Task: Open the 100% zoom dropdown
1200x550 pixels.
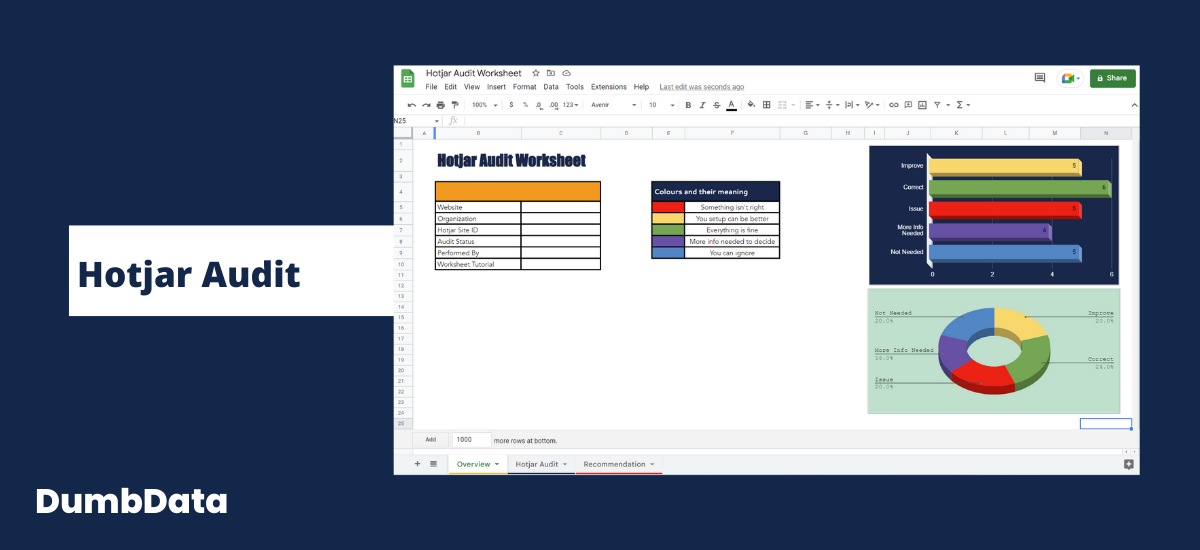Action: click(x=484, y=105)
